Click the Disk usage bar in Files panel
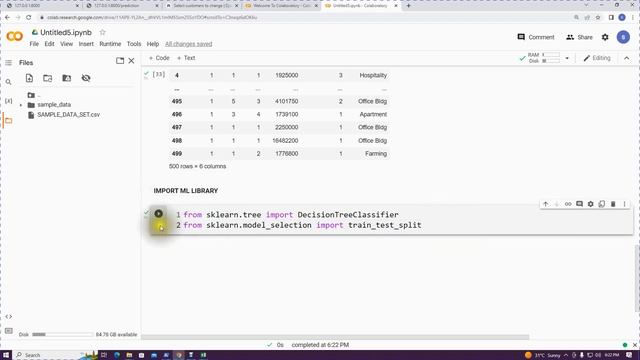Viewport: 640px width, 360px height. [x=62, y=335]
